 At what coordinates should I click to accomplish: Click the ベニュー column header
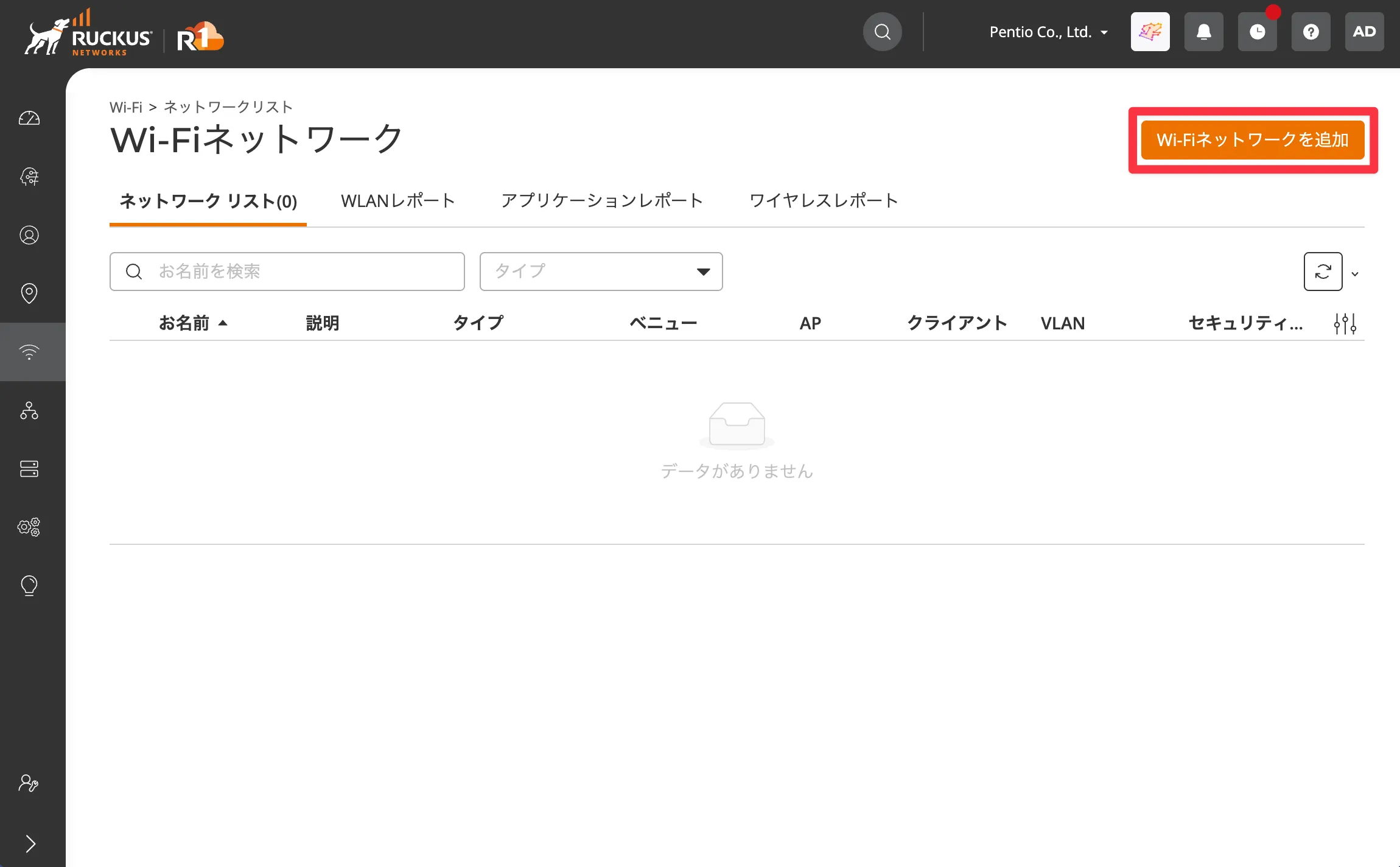click(x=663, y=323)
